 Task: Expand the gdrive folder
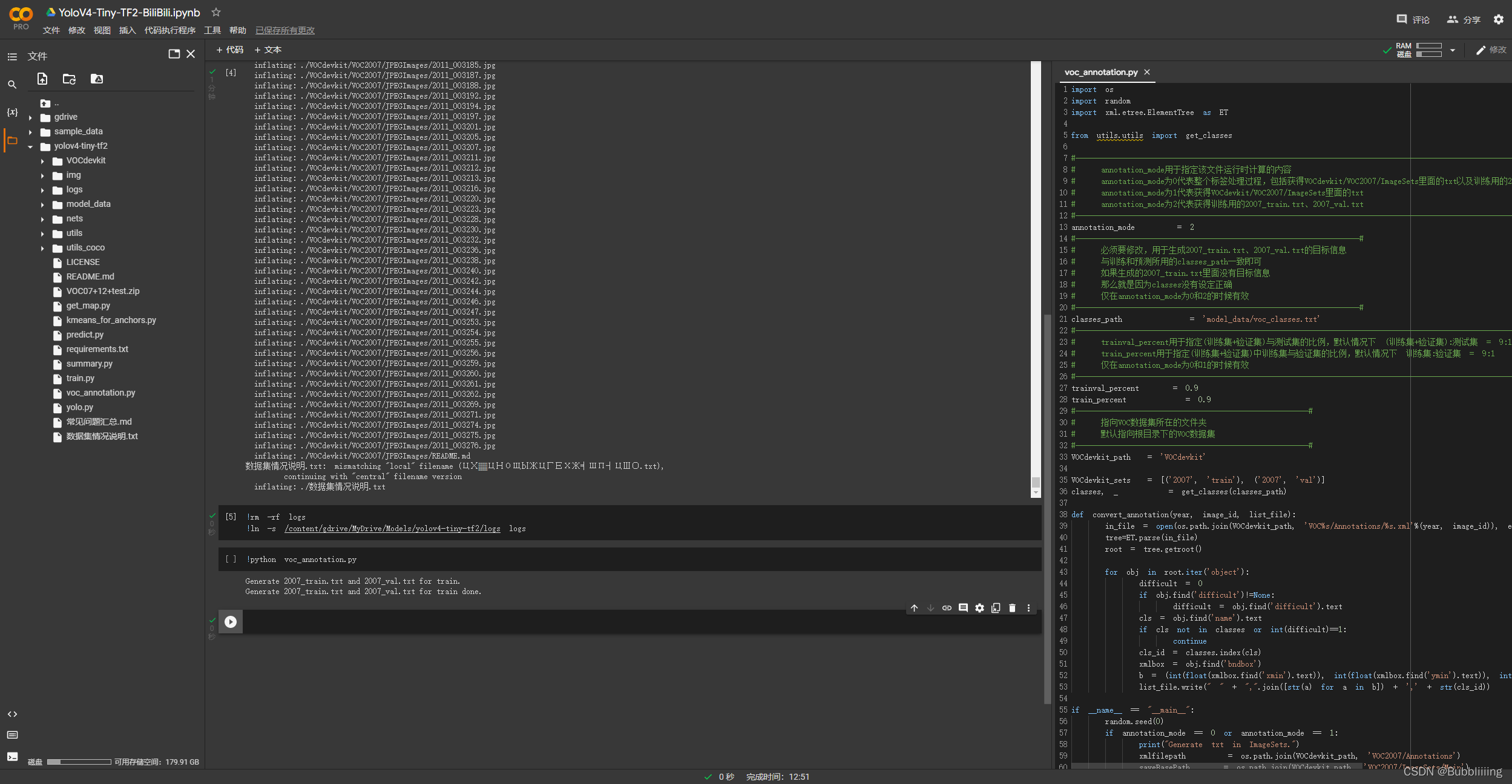(x=30, y=117)
